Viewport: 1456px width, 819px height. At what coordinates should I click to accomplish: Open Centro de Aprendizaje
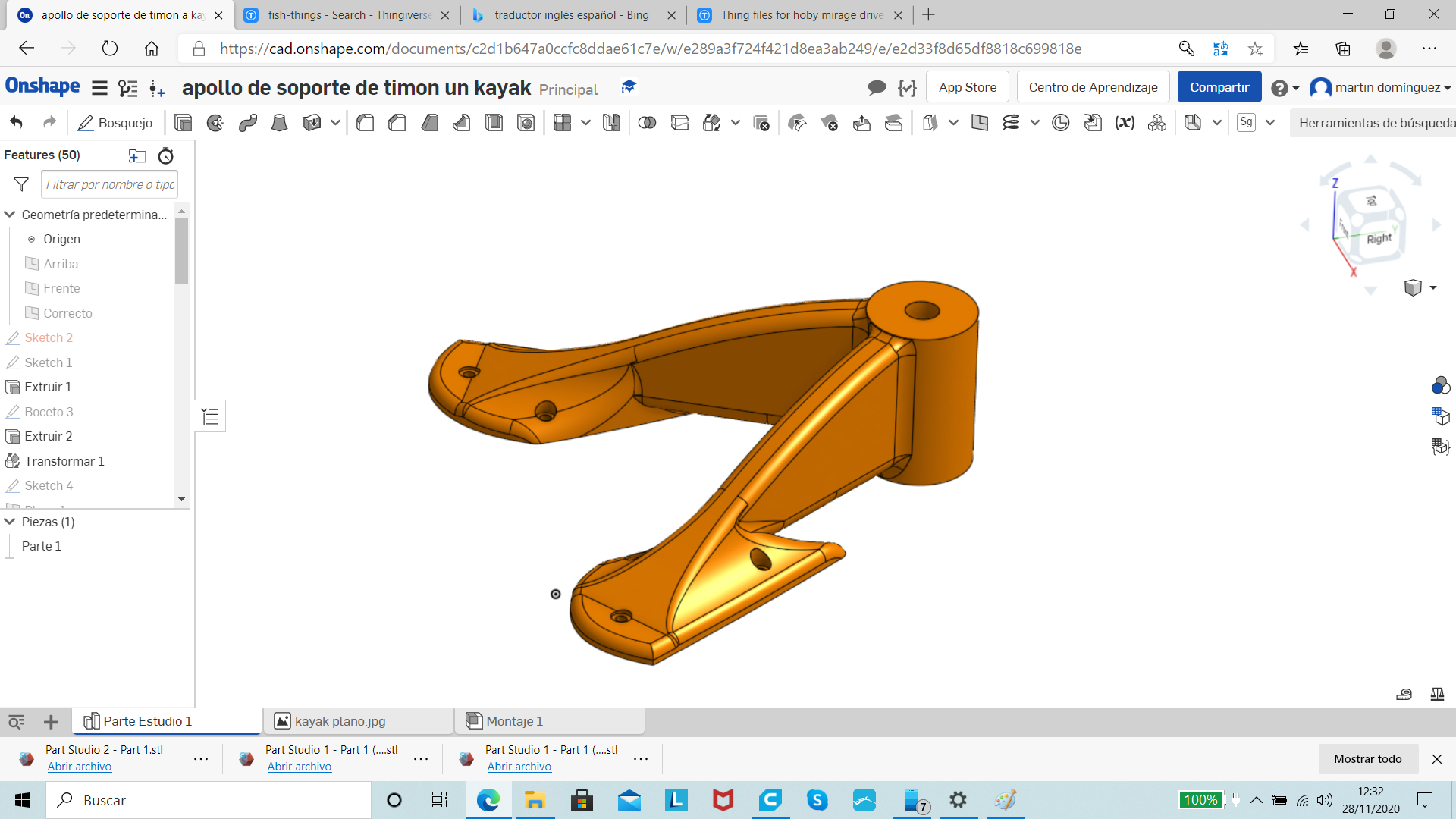coord(1093,87)
